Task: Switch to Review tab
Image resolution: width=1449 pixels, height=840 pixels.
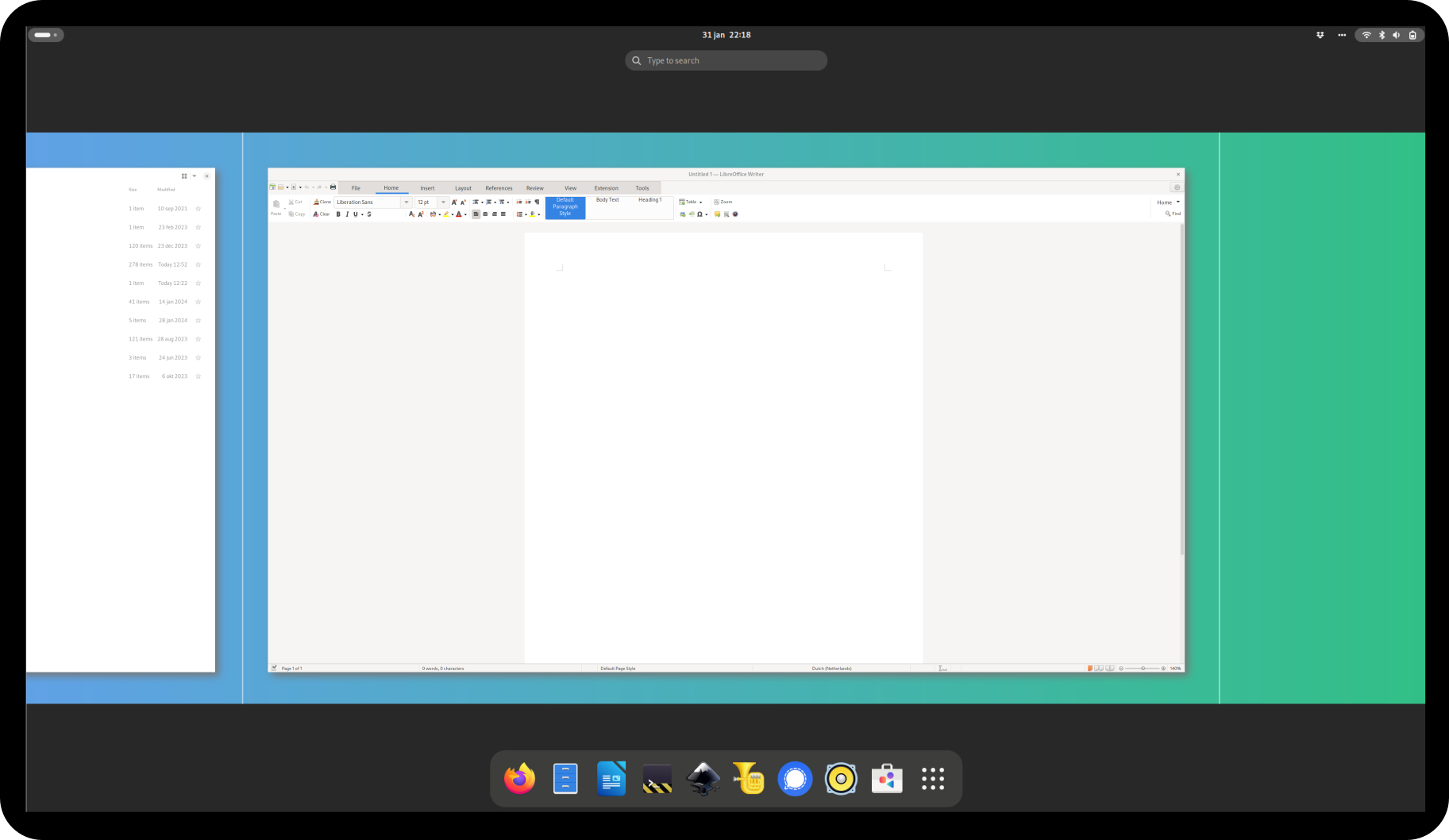Action: (535, 188)
